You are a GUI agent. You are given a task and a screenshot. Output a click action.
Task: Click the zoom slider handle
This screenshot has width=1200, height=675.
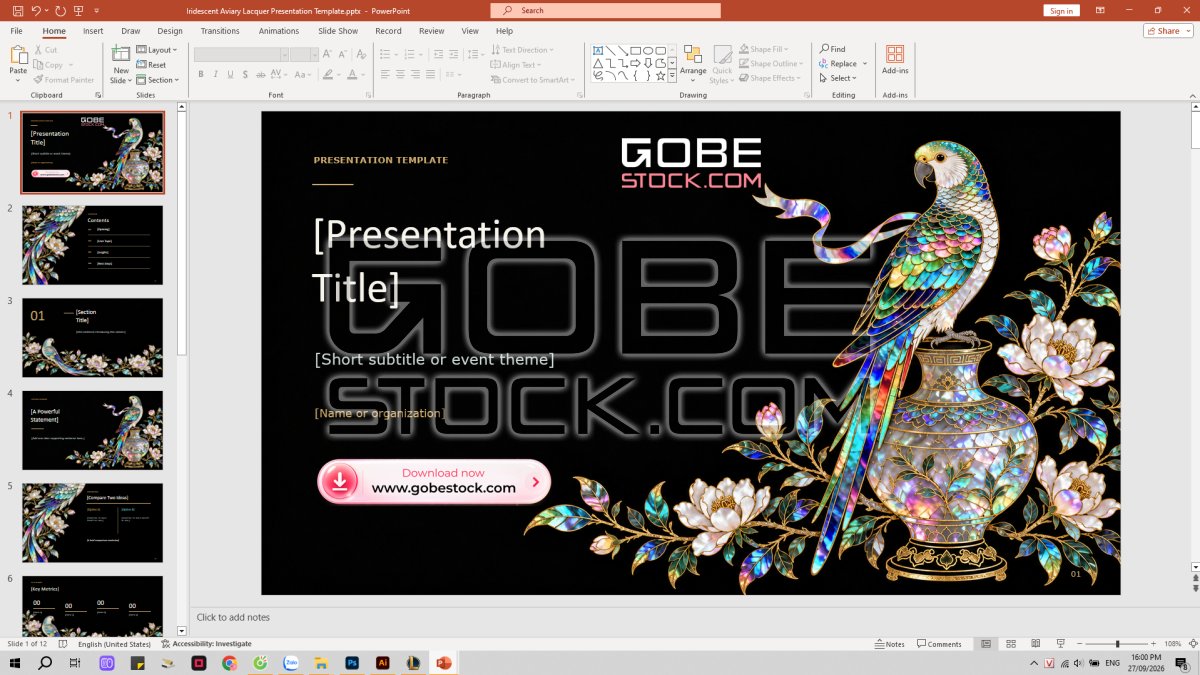point(1117,644)
